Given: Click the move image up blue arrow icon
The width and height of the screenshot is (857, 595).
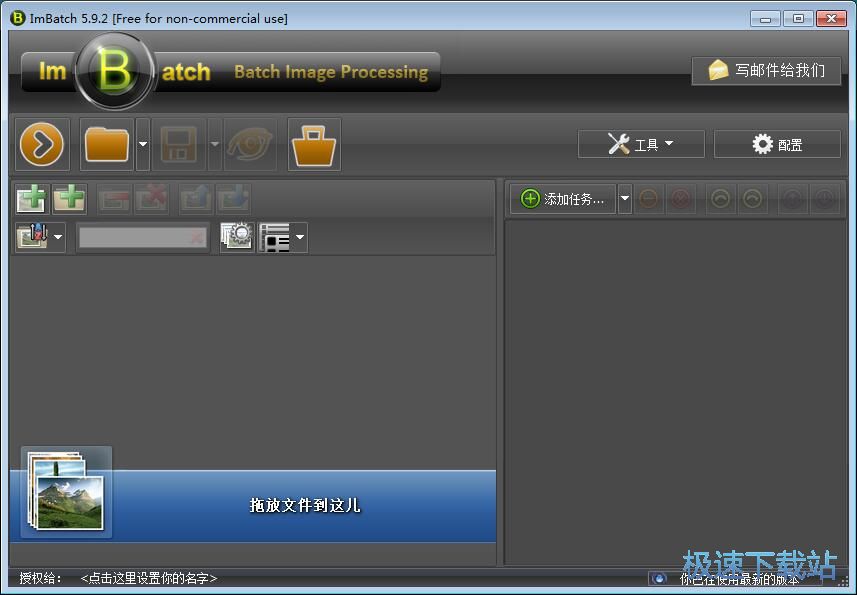Looking at the screenshot, I should tap(196, 198).
